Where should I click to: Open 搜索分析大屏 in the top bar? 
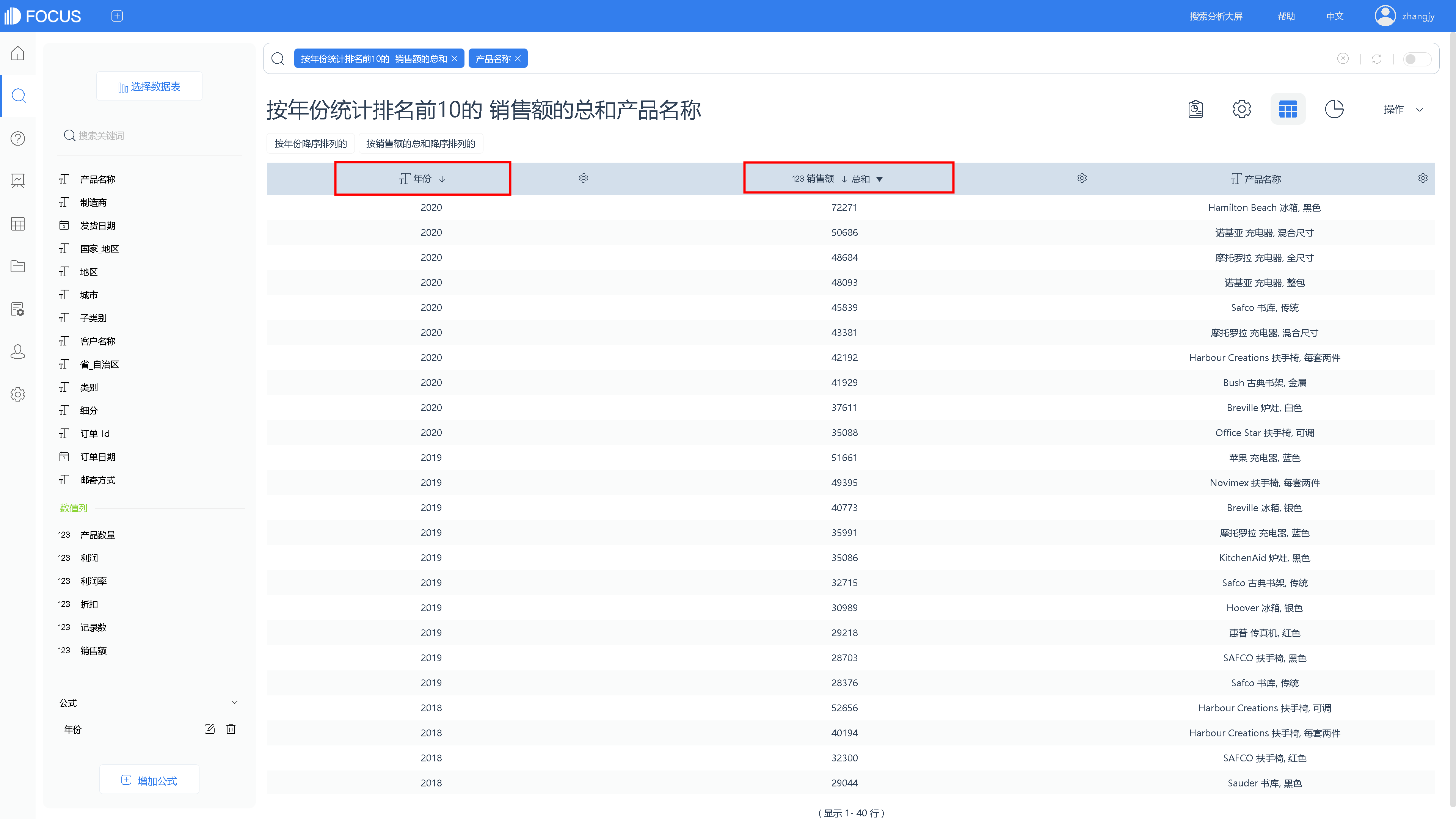point(1216,16)
